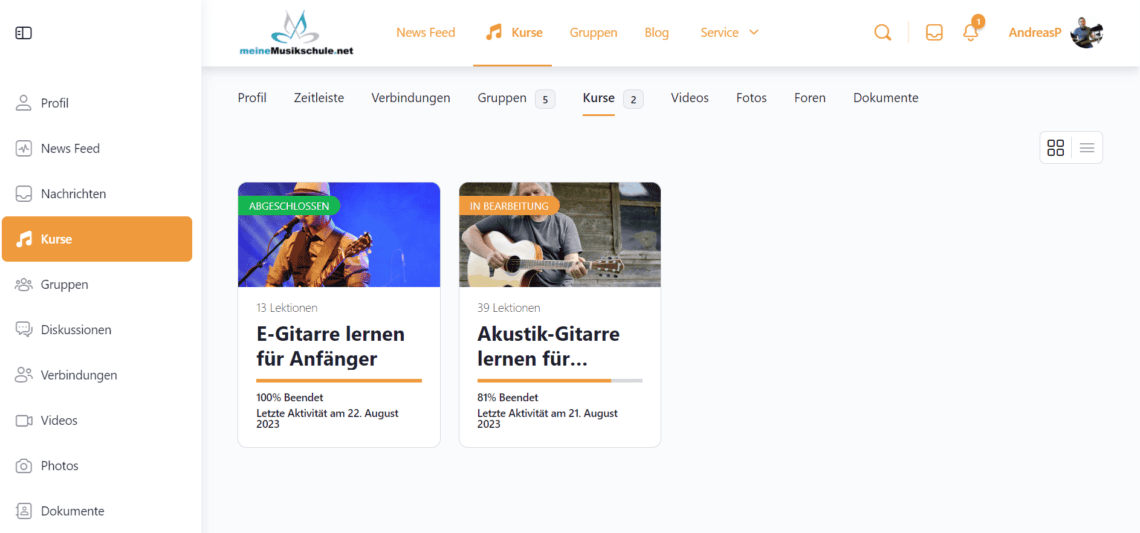Viewport: 1140px width, 533px height.
Task: Select the Kurse label in top navigation
Action: 527,33
